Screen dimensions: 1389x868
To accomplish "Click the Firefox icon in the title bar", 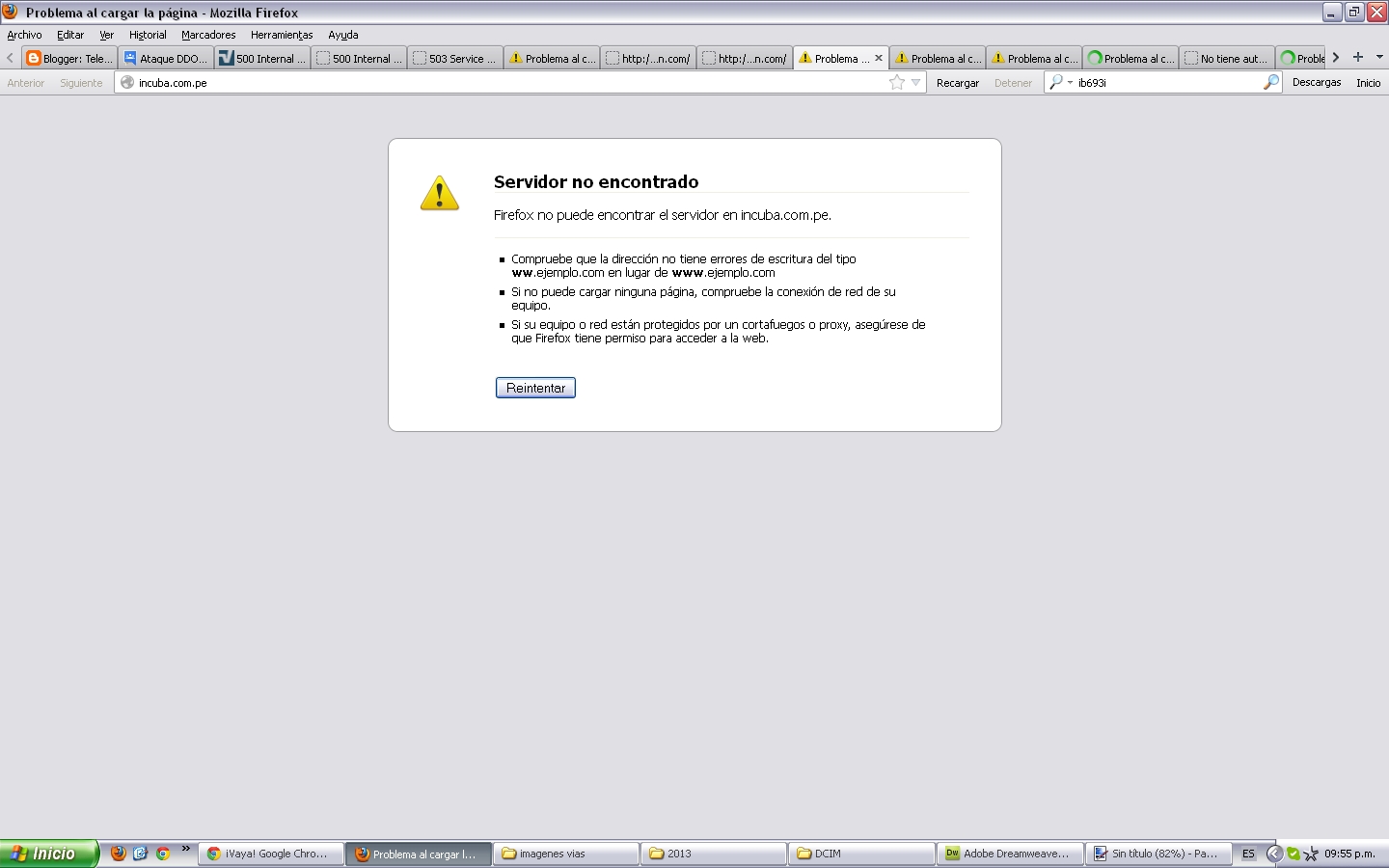I will point(11,13).
